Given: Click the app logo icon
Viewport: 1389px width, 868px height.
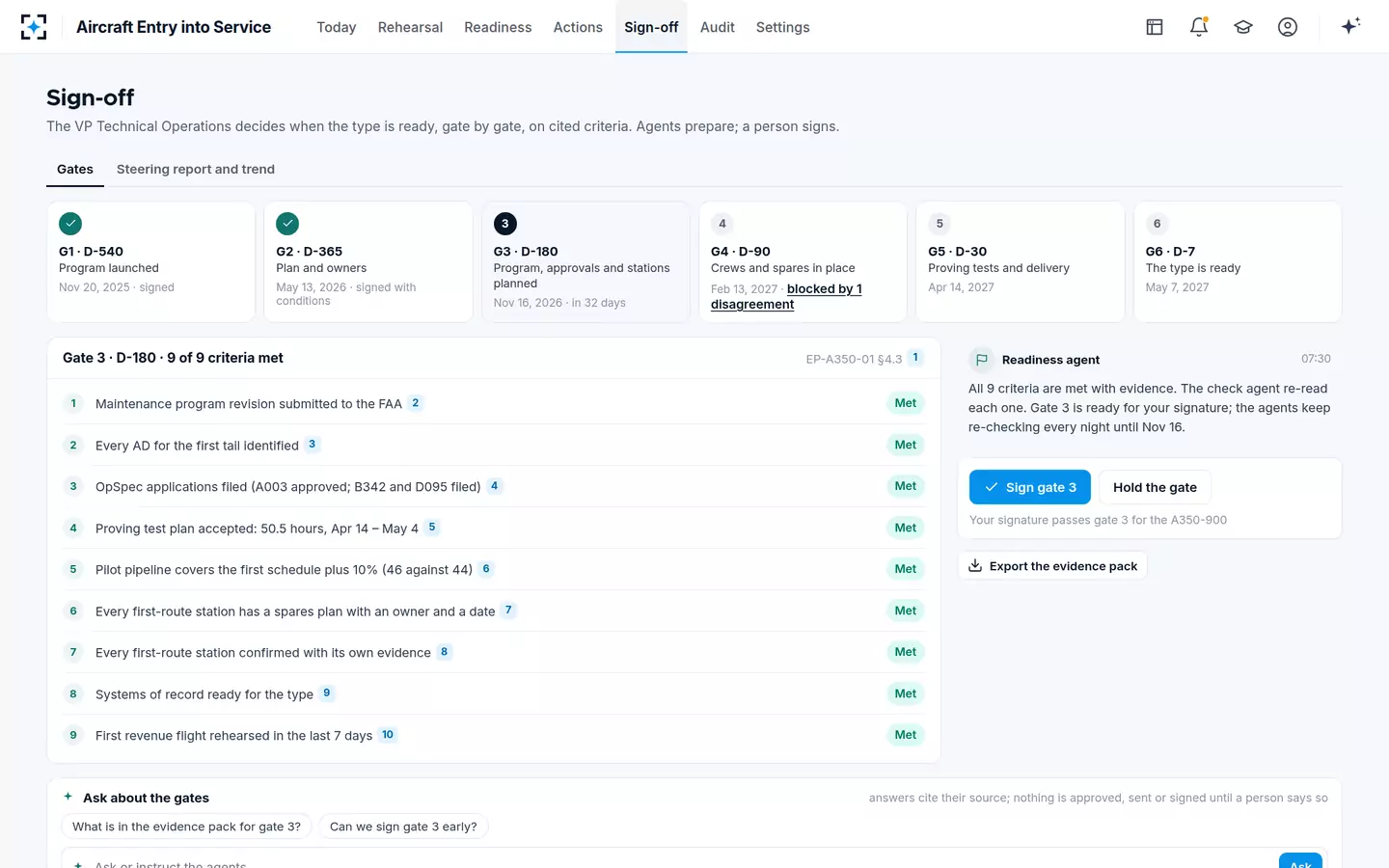Looking at the screenshot, I should pos(34,27).
